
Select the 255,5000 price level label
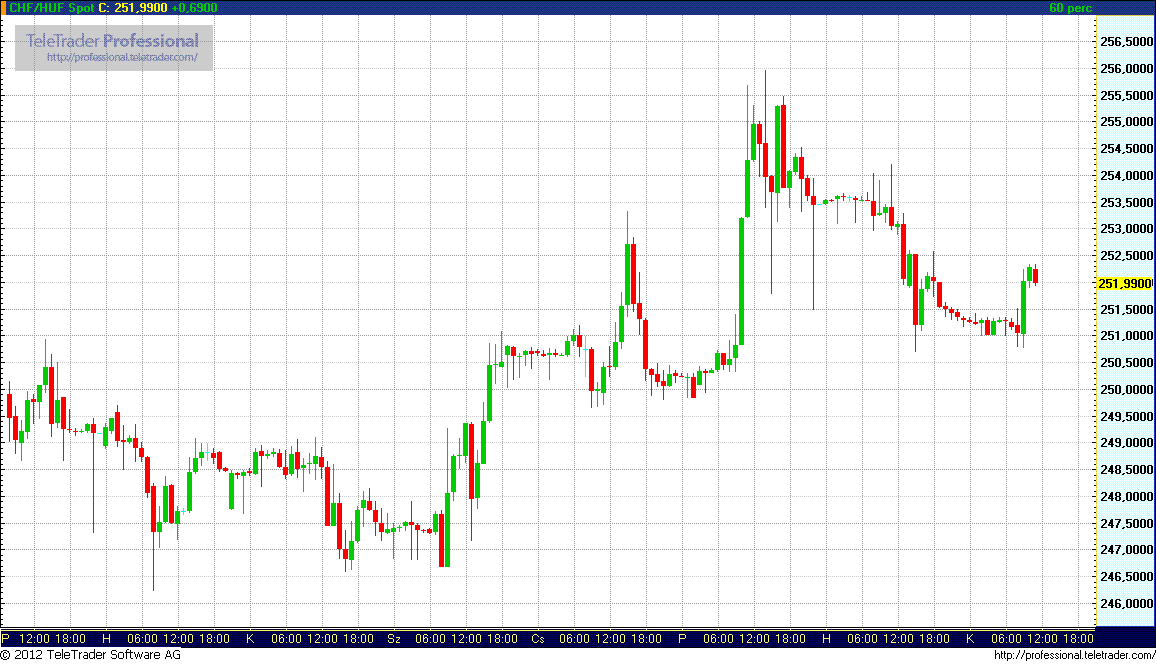[1127, 96]
